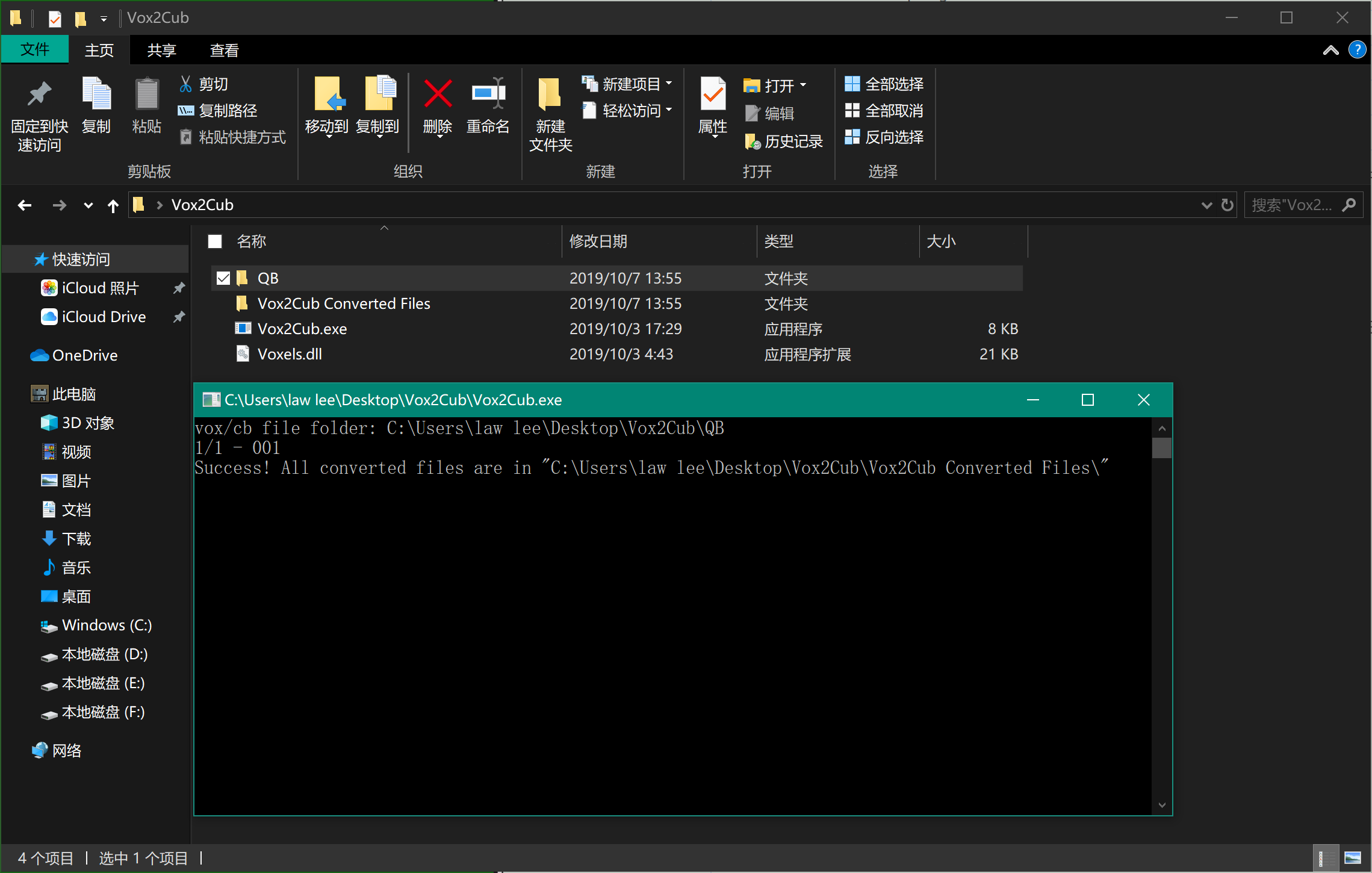The width and height of the screenshot is (1372, 873).
Task: Switch to 共享 (Share) tab
Action: coord(162,50)
